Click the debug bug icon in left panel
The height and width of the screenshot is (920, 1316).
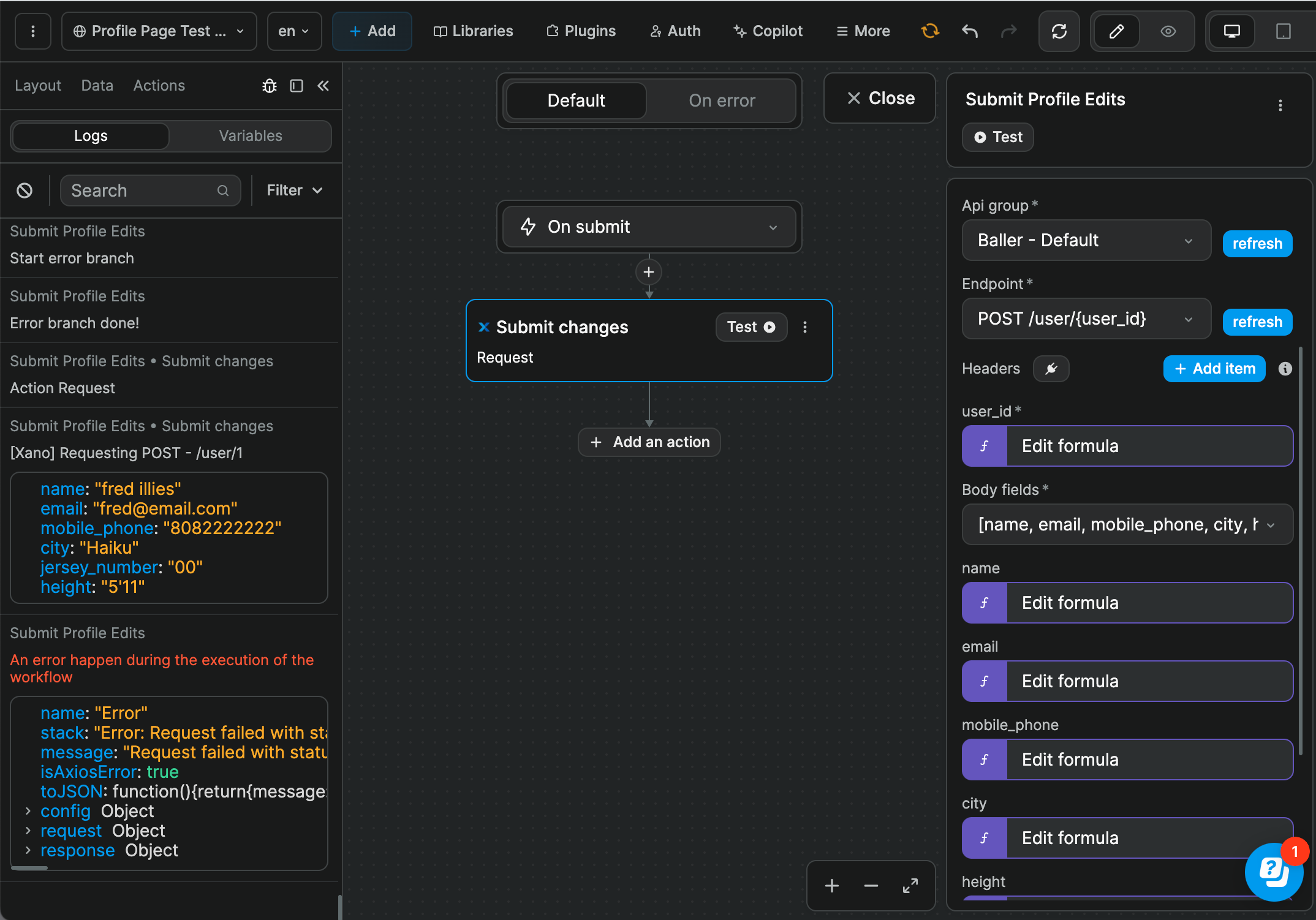pyautogui.click(x=270, y=86)
